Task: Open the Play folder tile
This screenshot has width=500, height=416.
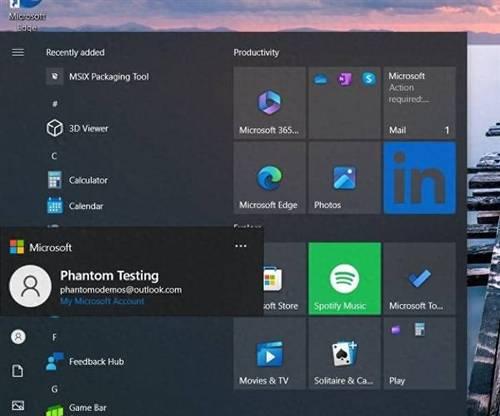Action: point(420,353)
